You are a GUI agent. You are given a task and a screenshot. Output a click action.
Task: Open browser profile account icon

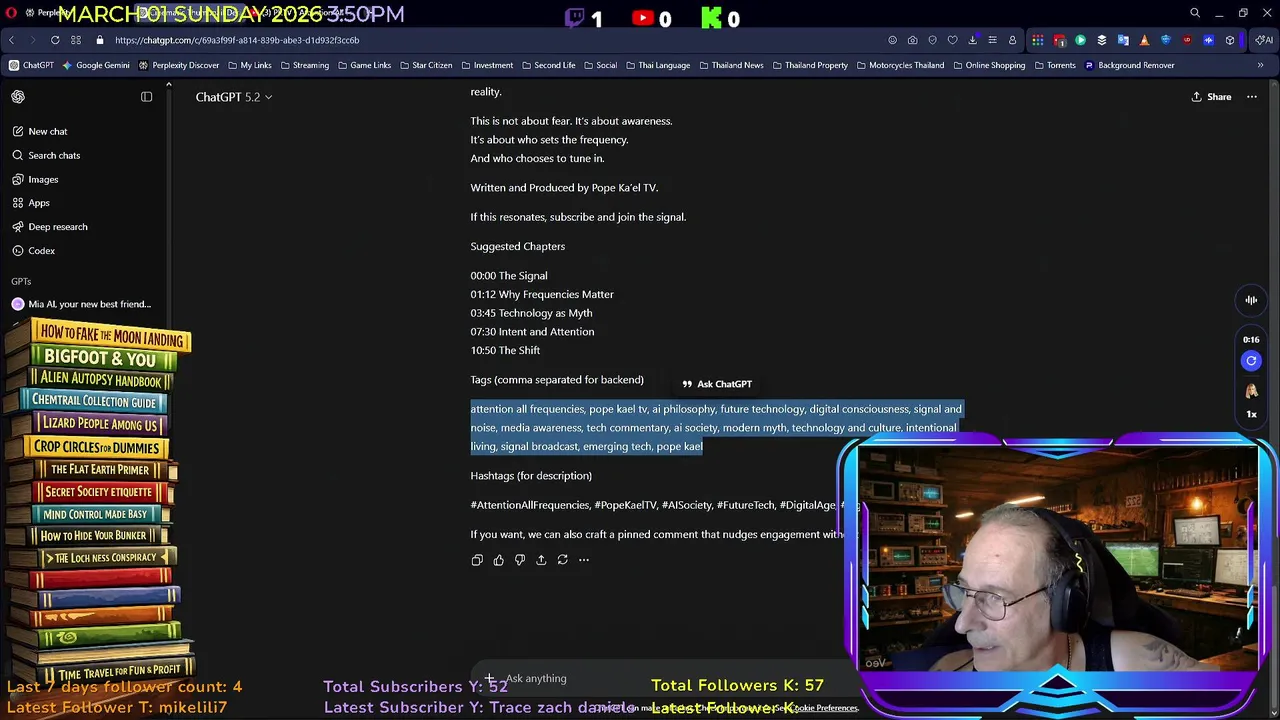(x=1012, y=40)
